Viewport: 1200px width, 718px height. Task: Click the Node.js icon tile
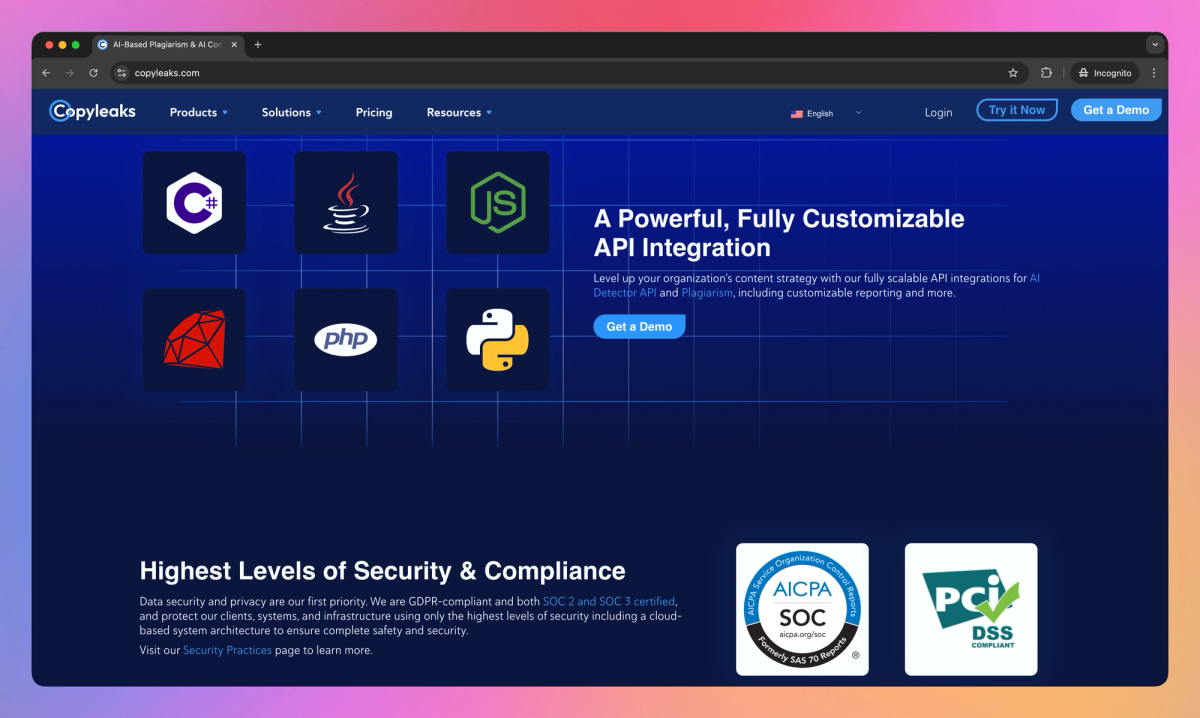point(498,202)
